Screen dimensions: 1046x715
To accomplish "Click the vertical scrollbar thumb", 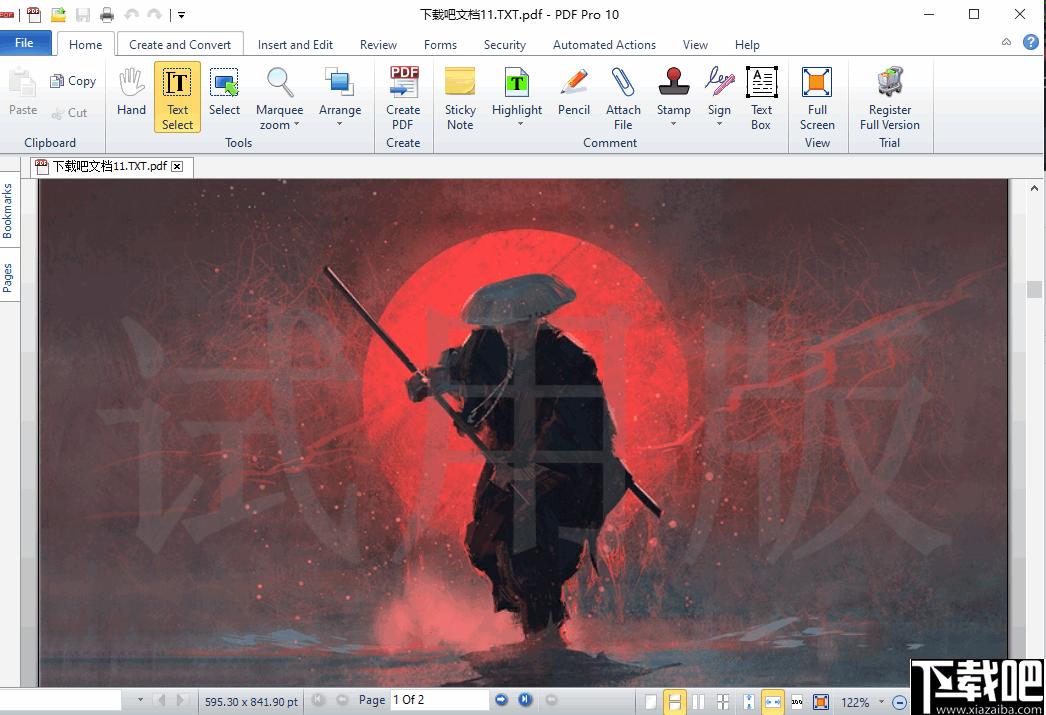I will [1034, 289].
